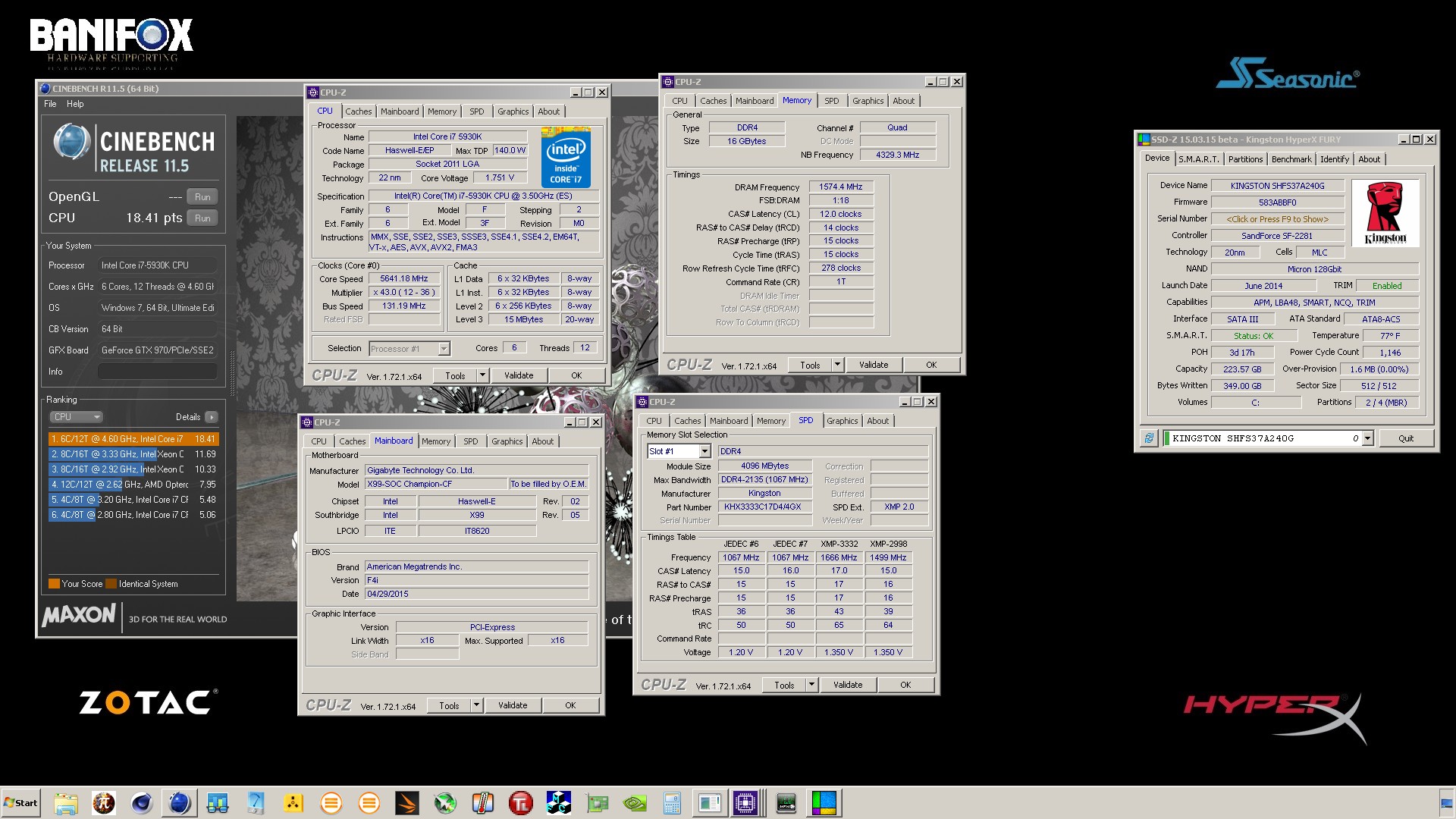Image resolution: width=1456 pixels, height=819 pixels.
Task: Click Quit button in SSD-Z
Action: [x=1406, y=438]
